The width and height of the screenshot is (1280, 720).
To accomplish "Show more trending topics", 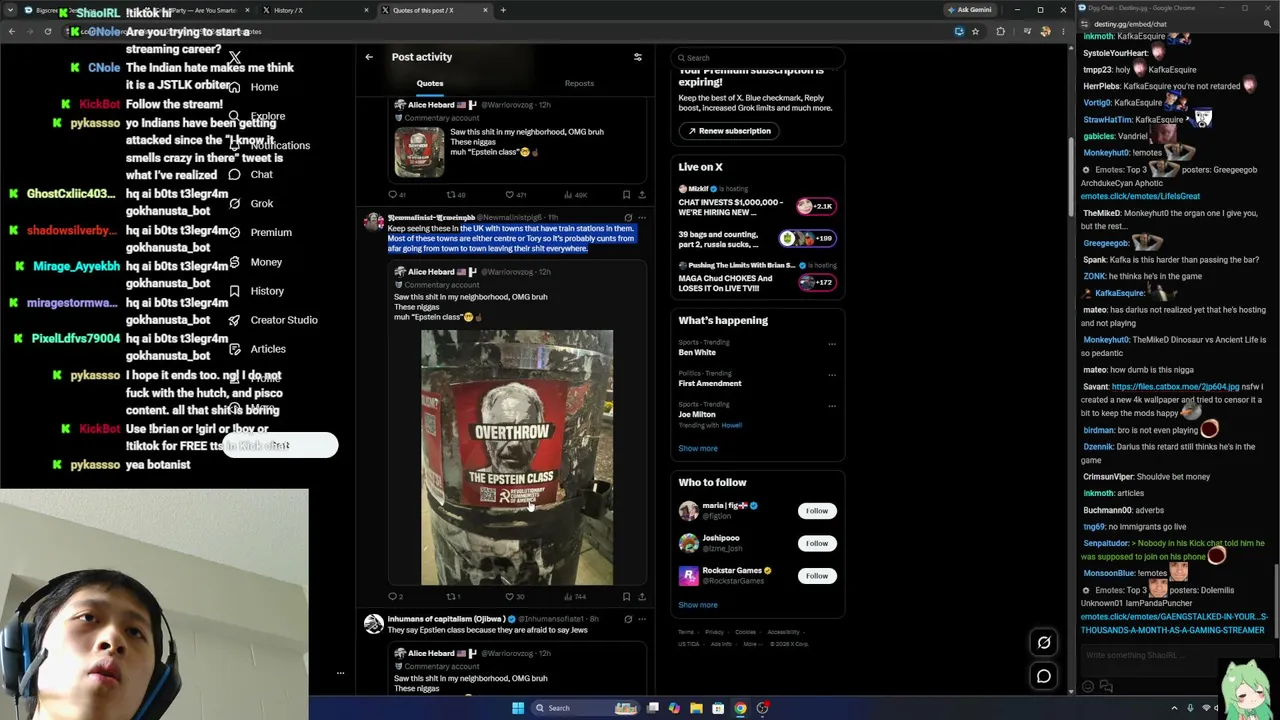I will point(698,448).
